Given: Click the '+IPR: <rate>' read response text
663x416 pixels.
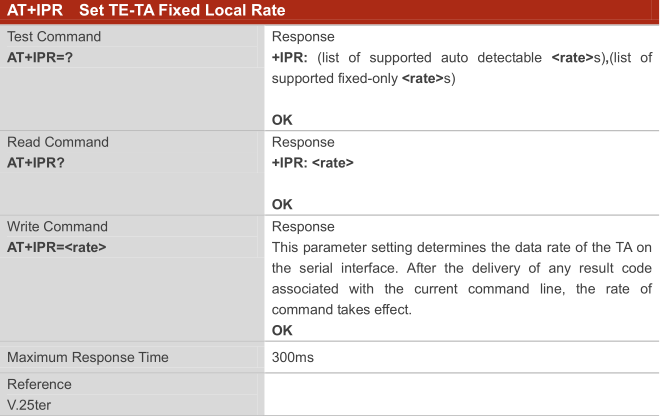Looking at the screenshot, I should point(312,162).
